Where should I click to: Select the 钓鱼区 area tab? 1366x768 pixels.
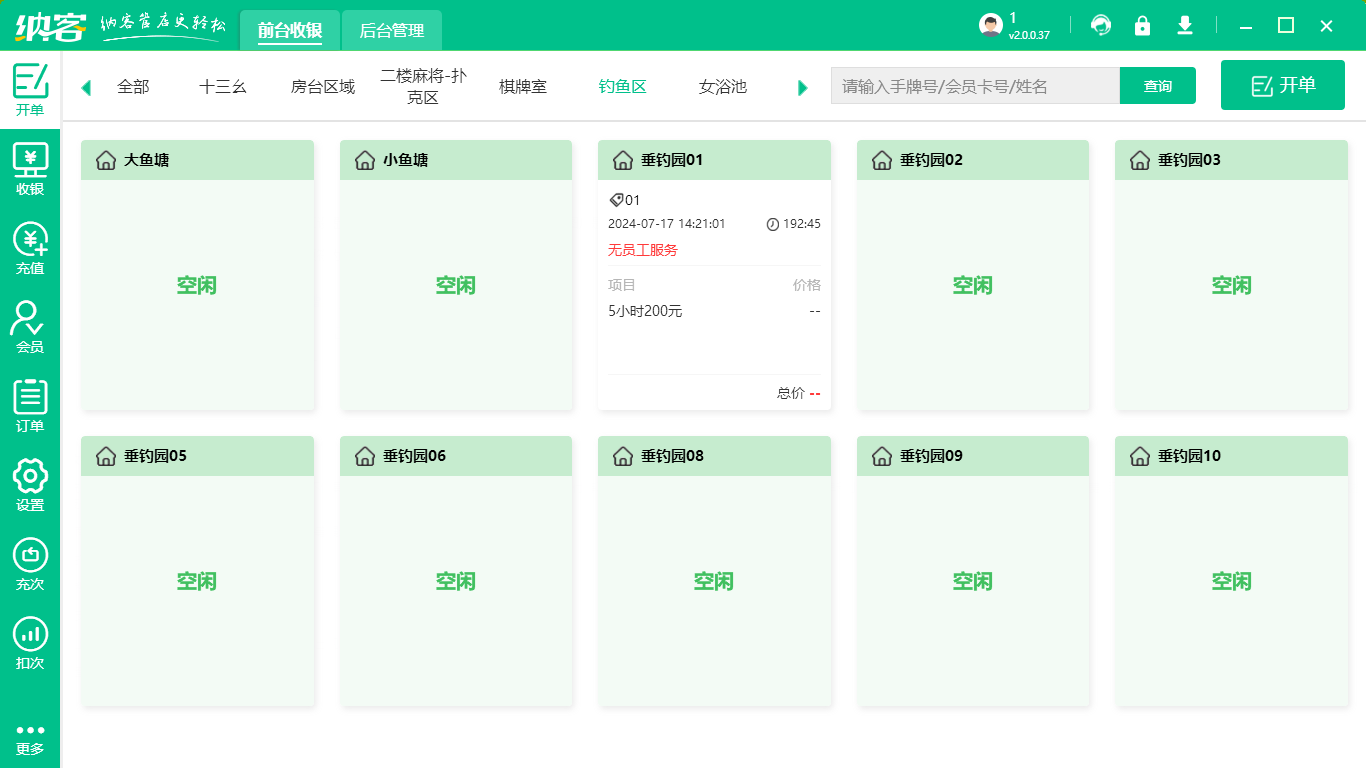click(x=623, y=87)
